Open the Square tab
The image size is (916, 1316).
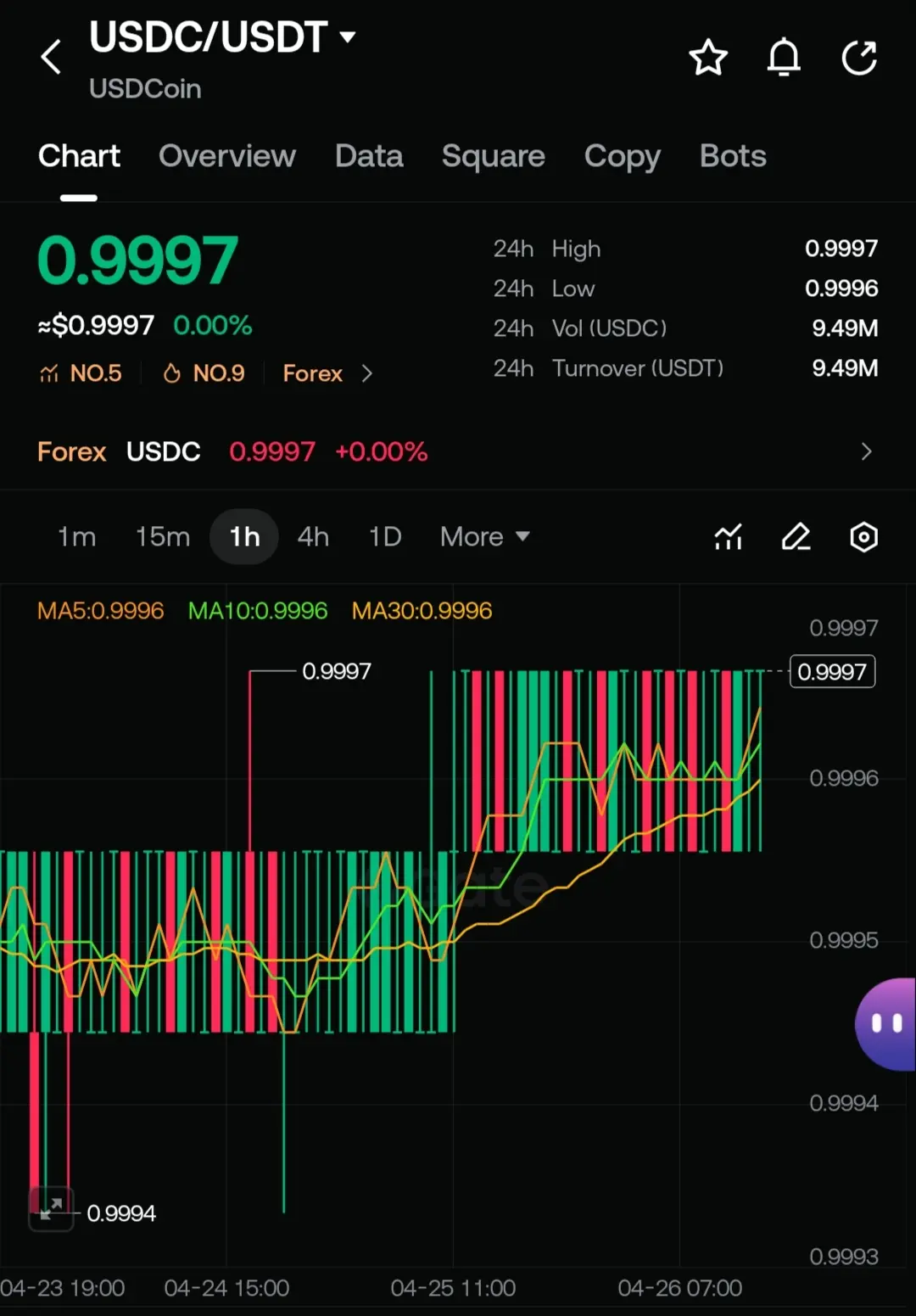[x=494, y=156]
